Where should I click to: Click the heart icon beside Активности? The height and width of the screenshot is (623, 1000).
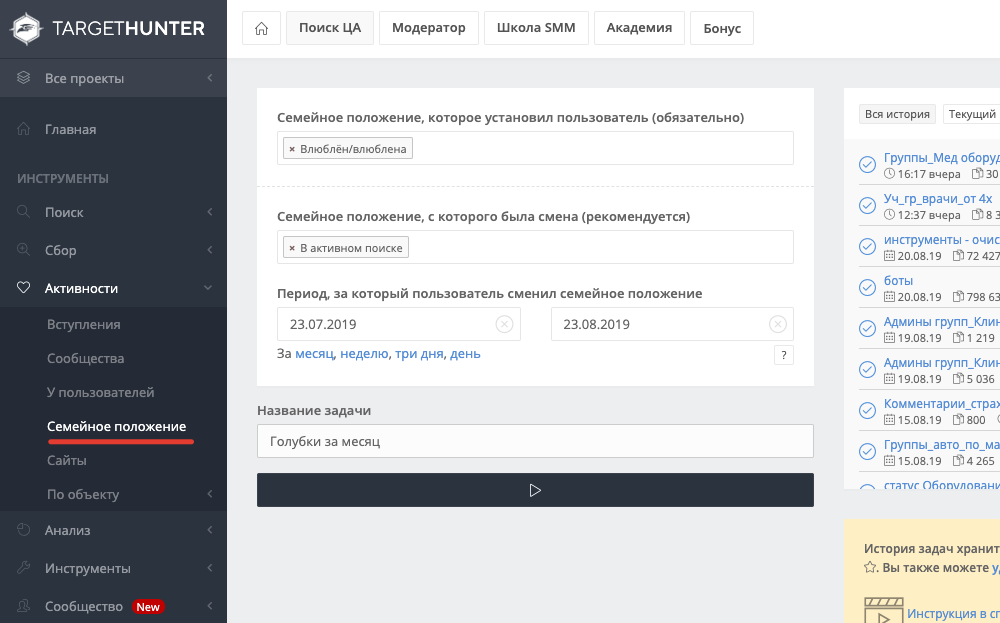click(24, 288)
